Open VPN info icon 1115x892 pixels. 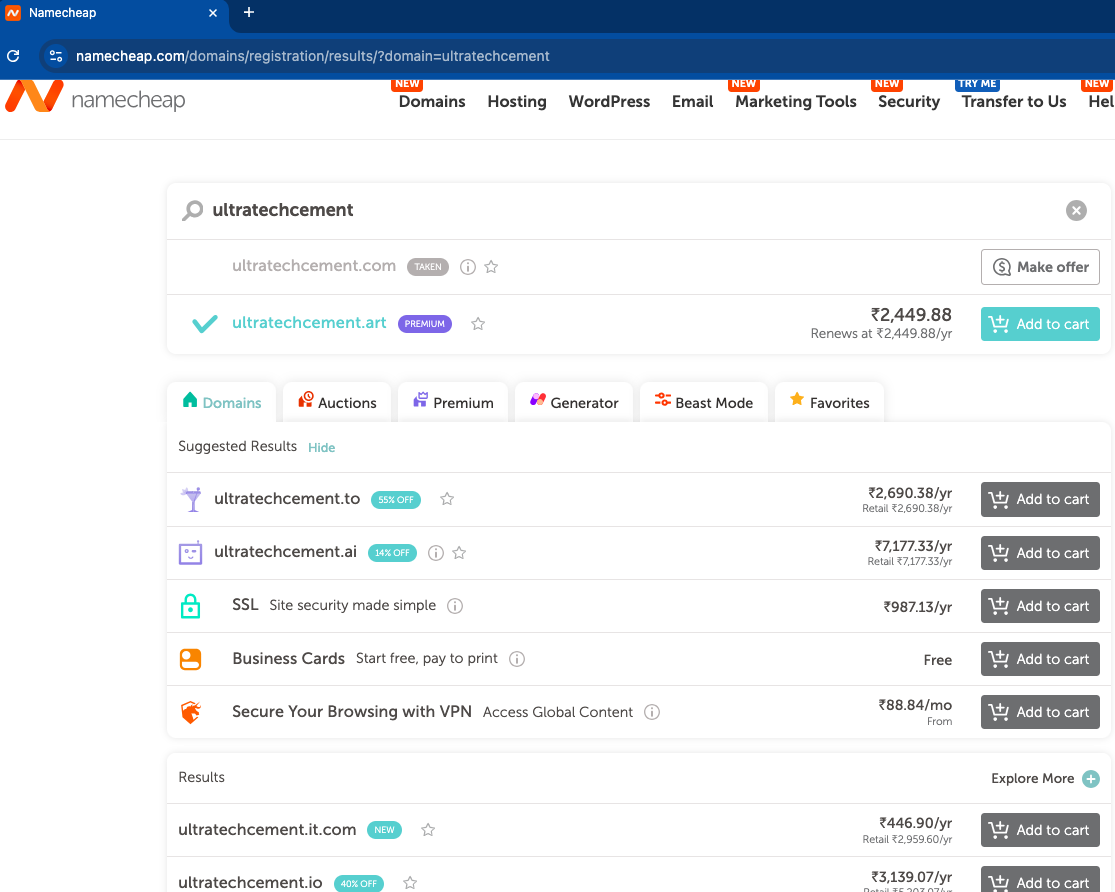(x=651, y=712)
